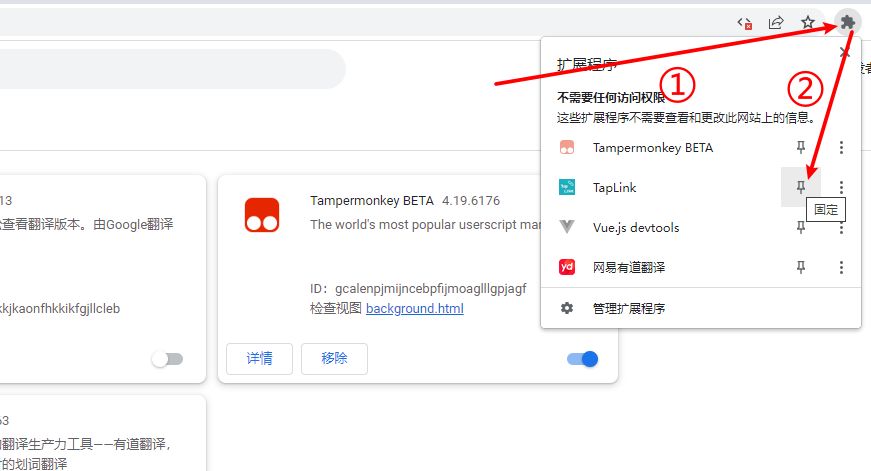
Task: Disable the Tampermonkey BETA enable switch
Action: [x=582, y=359]
